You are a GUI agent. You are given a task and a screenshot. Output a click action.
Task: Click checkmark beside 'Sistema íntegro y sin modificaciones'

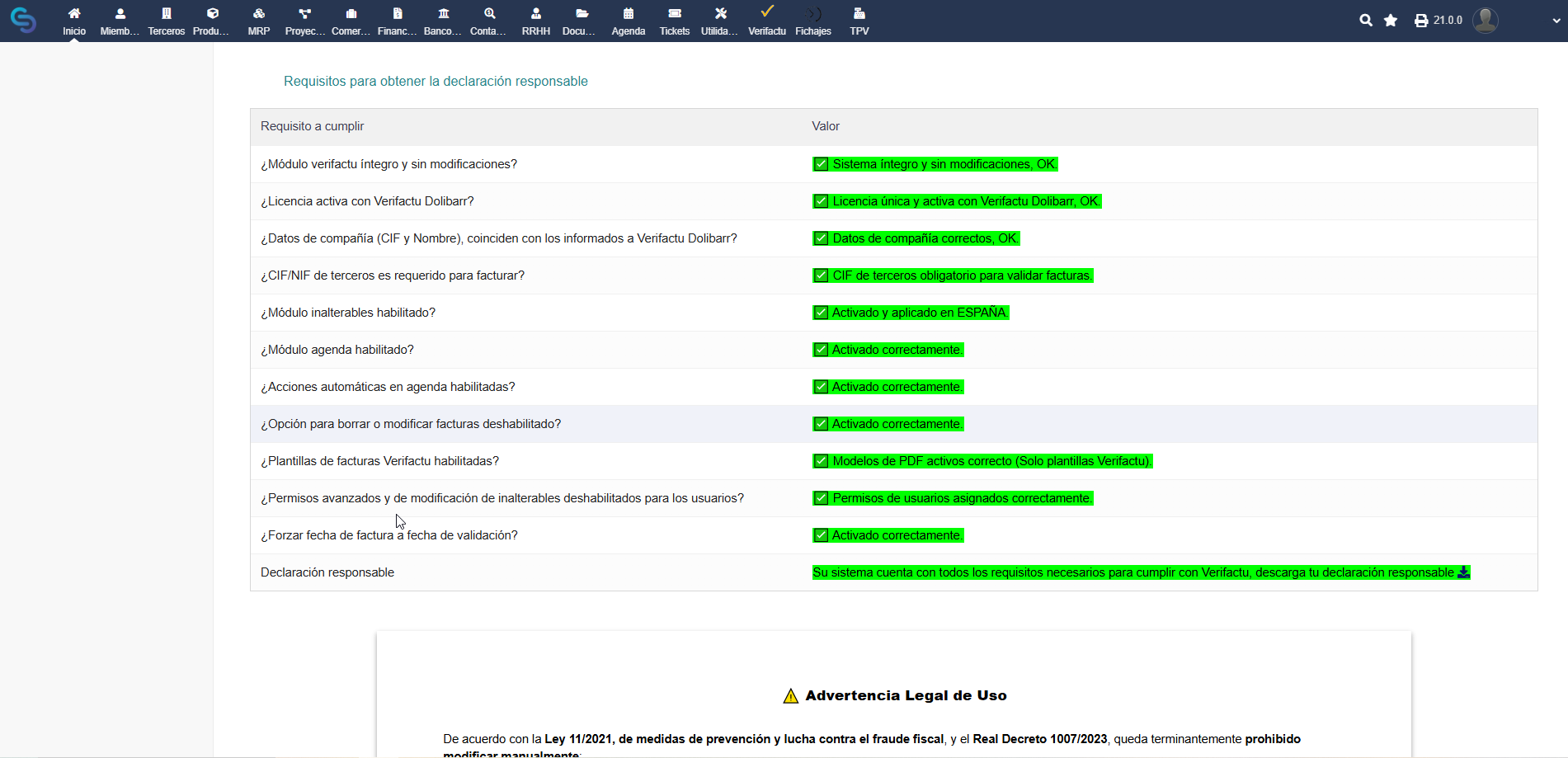tap(821, 164)
